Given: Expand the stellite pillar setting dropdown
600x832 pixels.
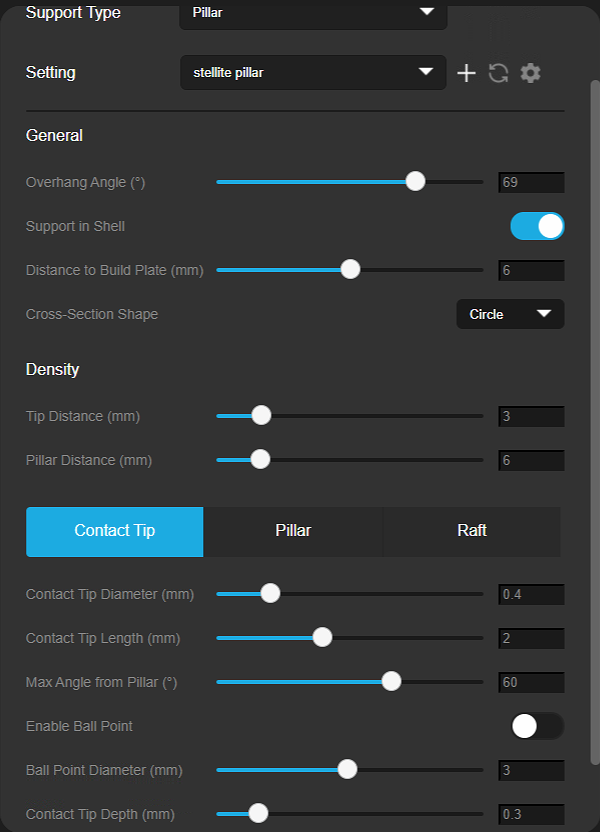Looking at the screenshot, I should pyautogui.click(x=313, y=73).
